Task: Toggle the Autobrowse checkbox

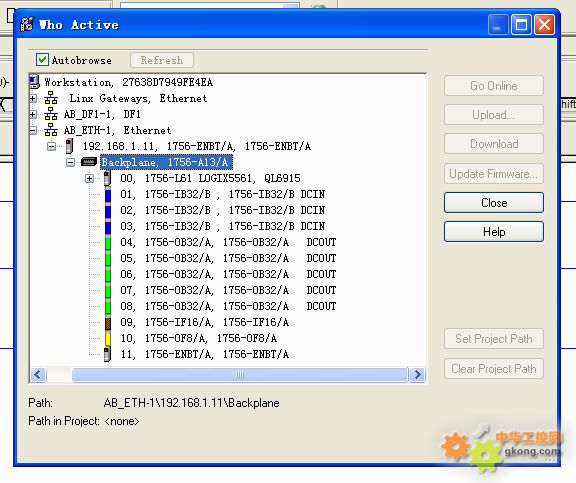Action: (42, 60)
